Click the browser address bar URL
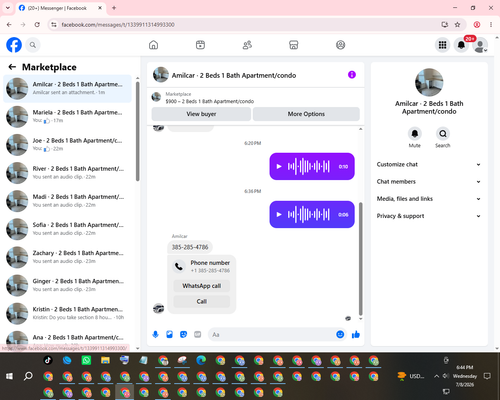The width and height of the screenshot is (500, 400). click(x=118, y=25)
